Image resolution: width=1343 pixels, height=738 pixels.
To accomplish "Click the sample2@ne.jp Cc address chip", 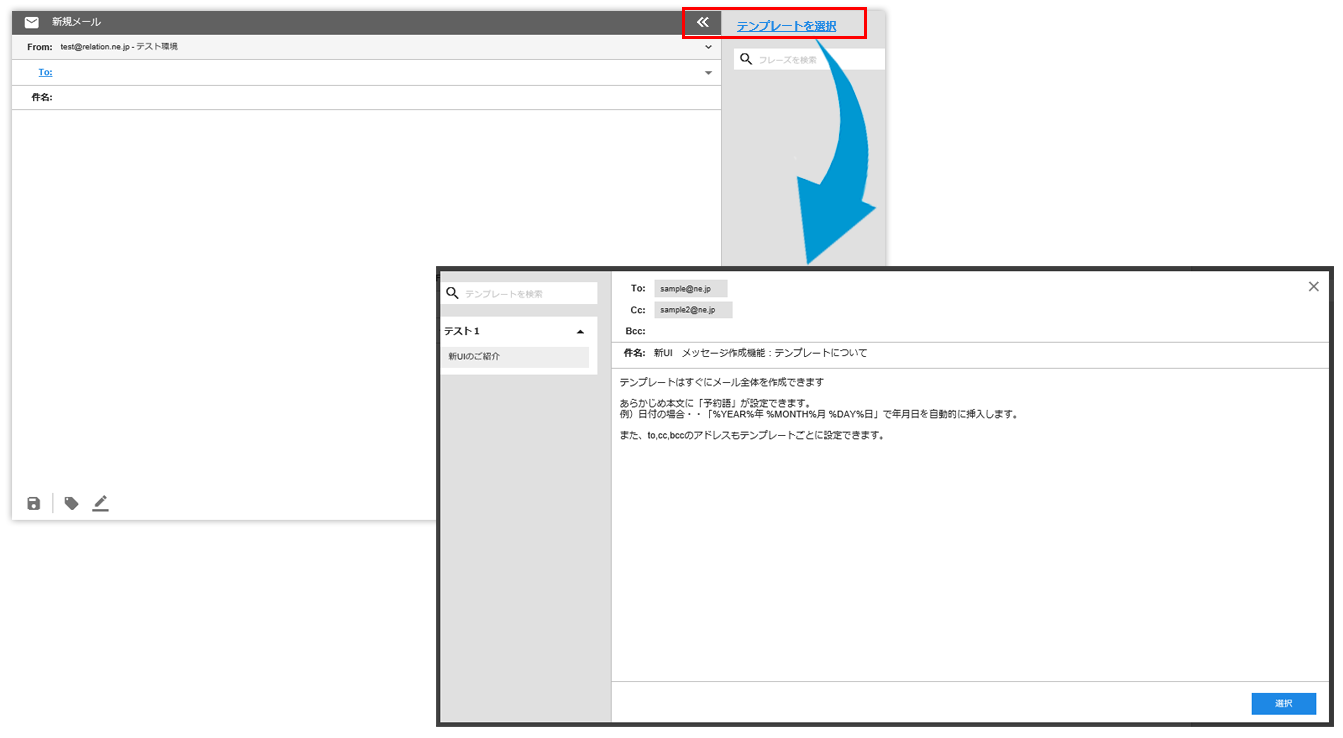I will click(693, 310).
